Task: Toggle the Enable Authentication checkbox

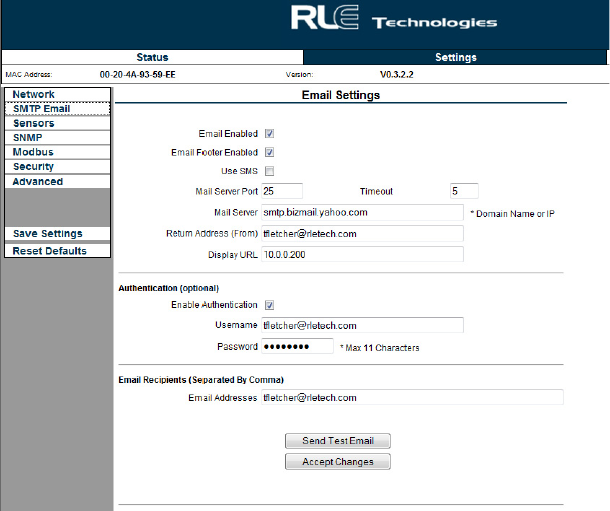Action: [270, 305]
